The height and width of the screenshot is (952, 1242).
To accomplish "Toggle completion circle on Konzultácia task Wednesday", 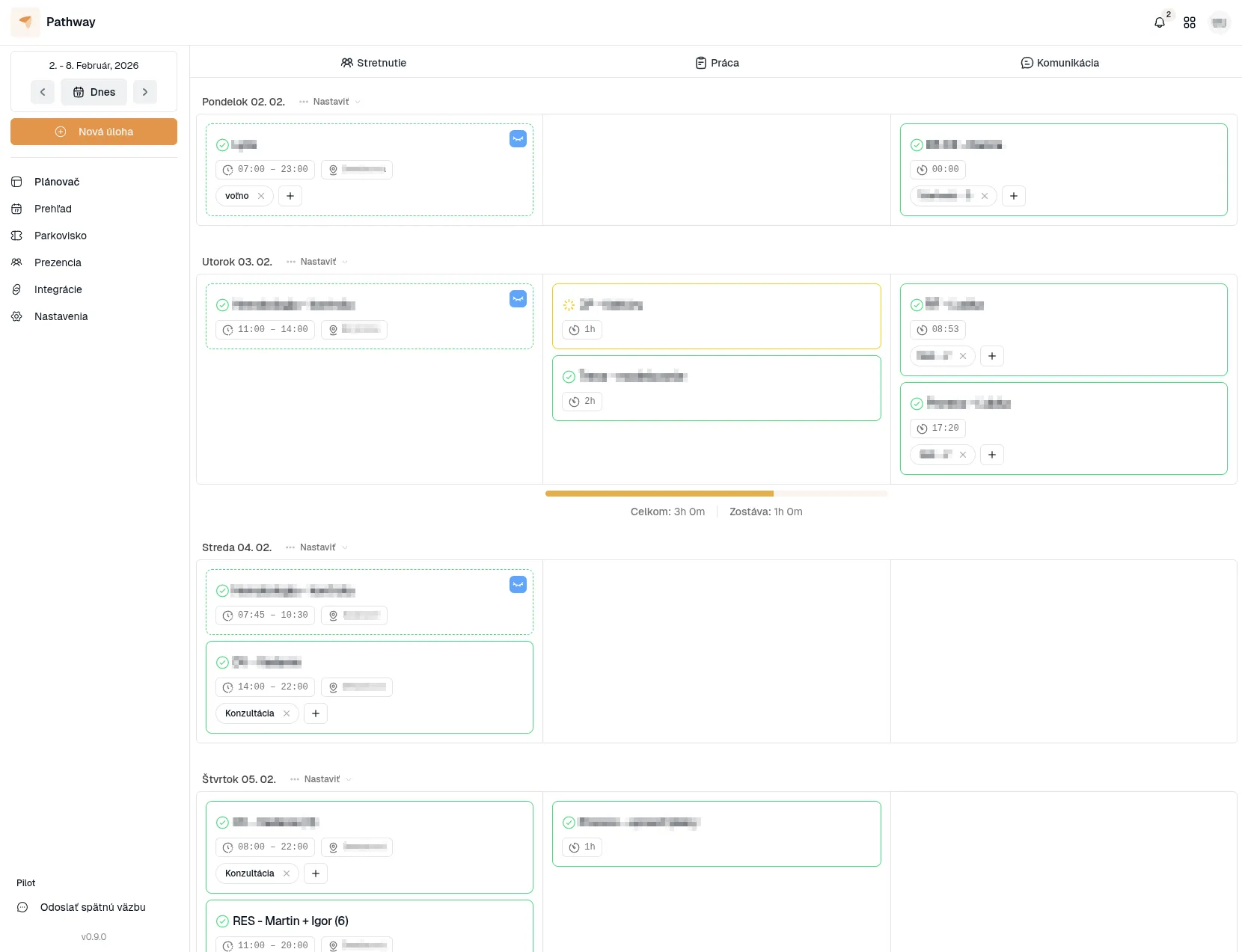I will (x=222, y=663).
